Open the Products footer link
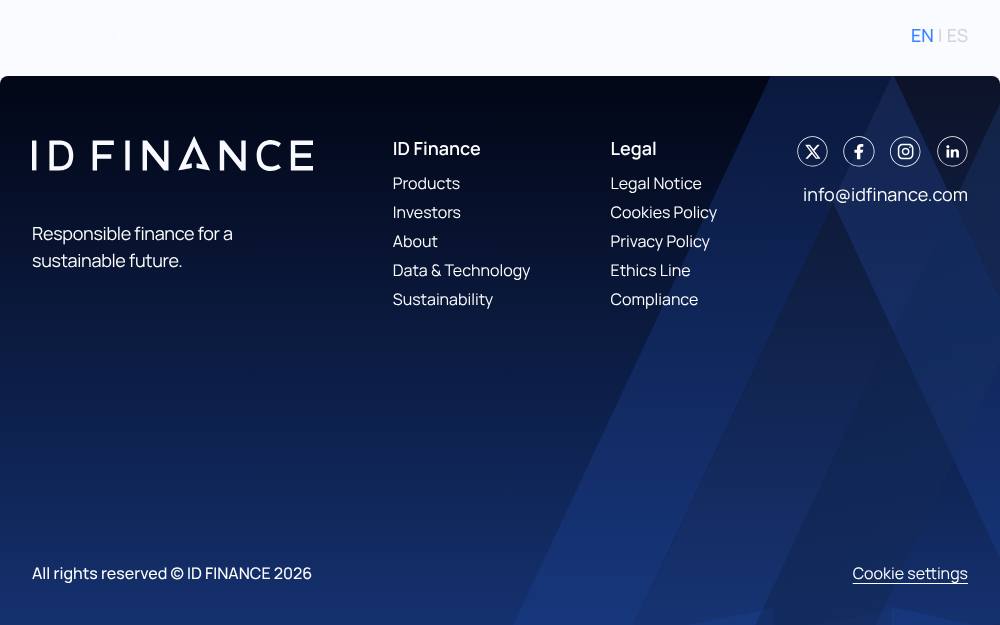 [x=426, y=184]
